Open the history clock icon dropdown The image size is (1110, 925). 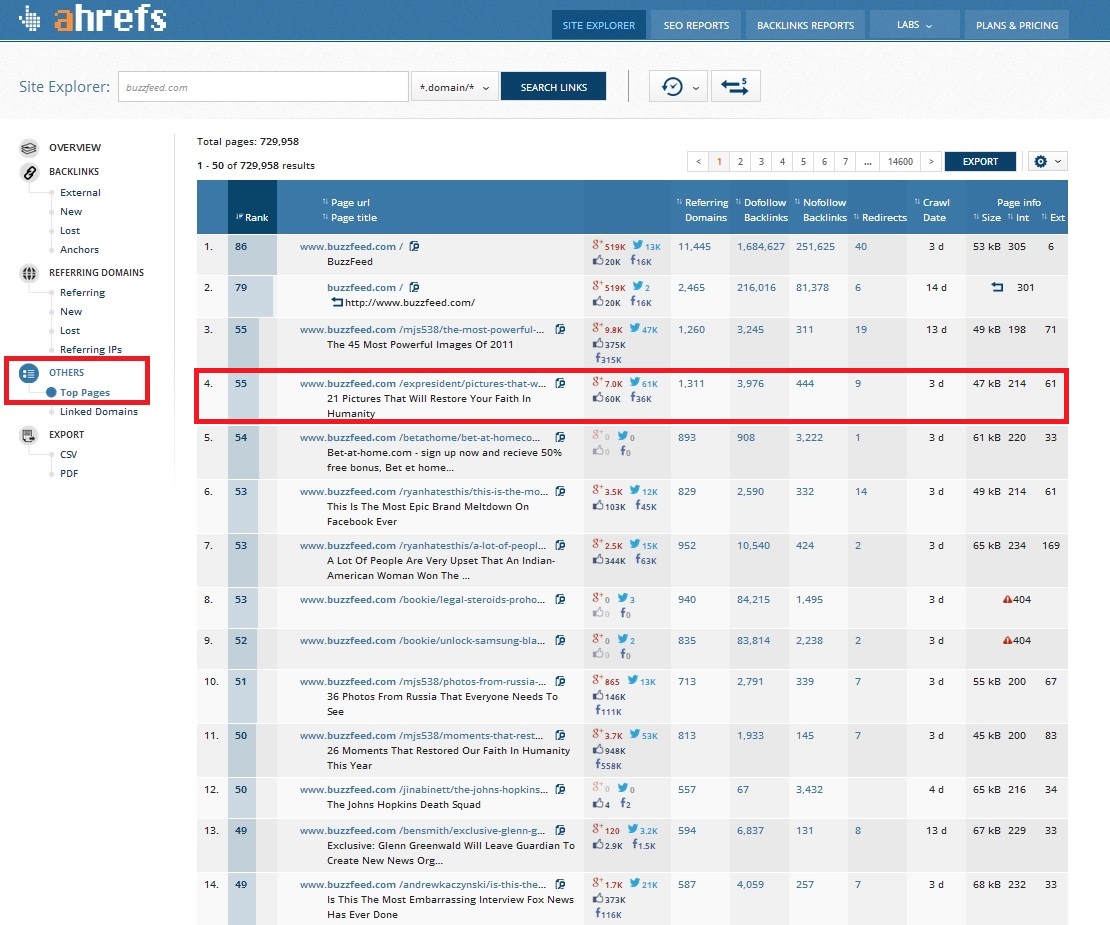click(x=678, y=86)
